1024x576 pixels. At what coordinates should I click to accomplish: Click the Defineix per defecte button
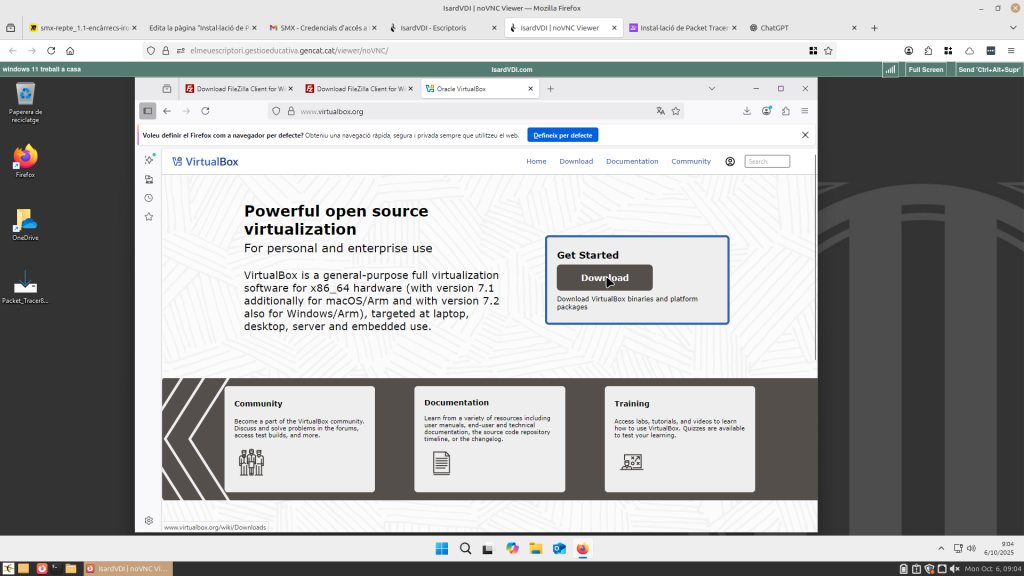pos(562,135)
